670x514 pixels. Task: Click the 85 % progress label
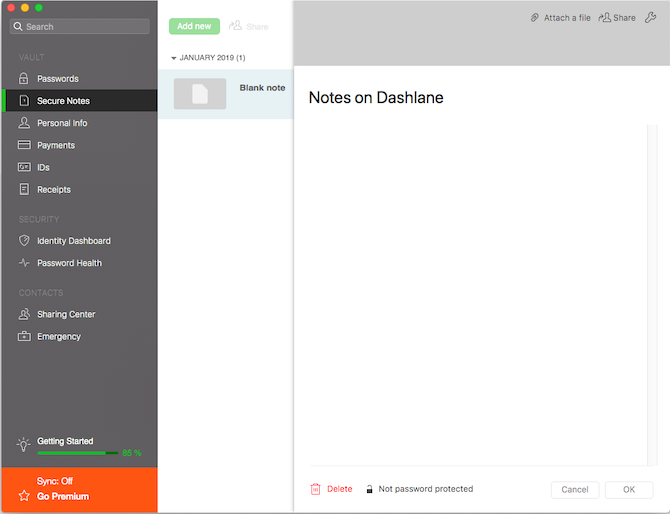(x=132, y=453)
